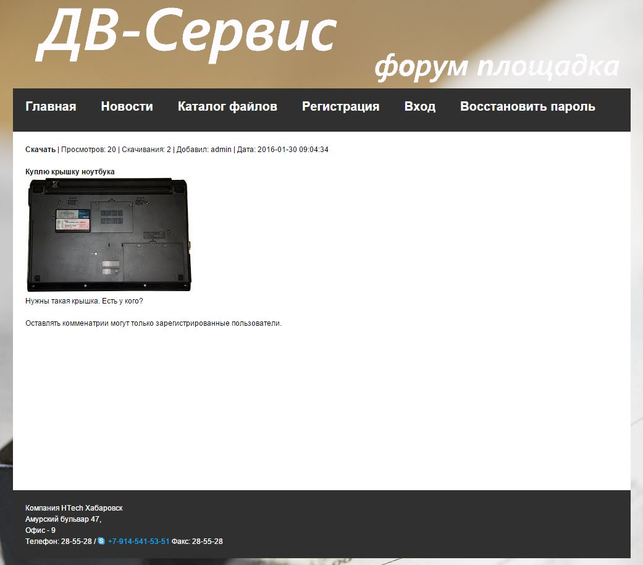Open the laptop bottom cover photo
Viewport: 643px width, 565px height.
109,235
